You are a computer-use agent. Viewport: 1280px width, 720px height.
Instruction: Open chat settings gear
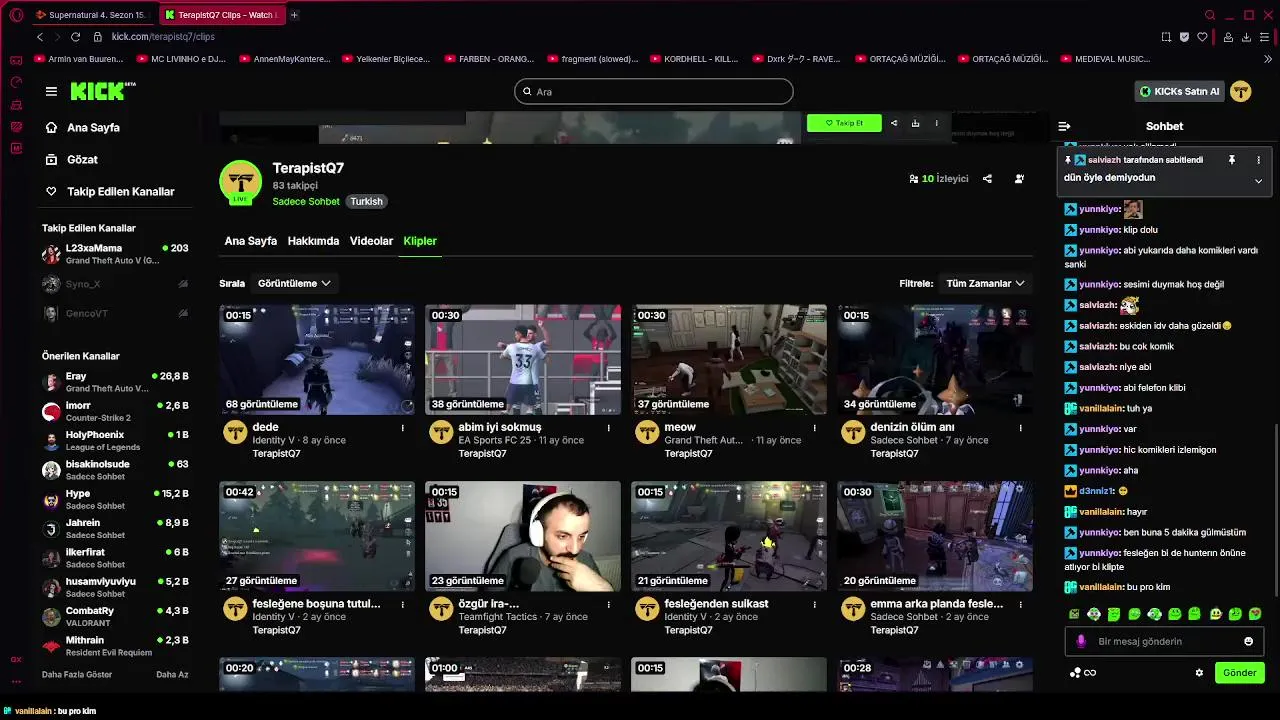pos(1199,673)
